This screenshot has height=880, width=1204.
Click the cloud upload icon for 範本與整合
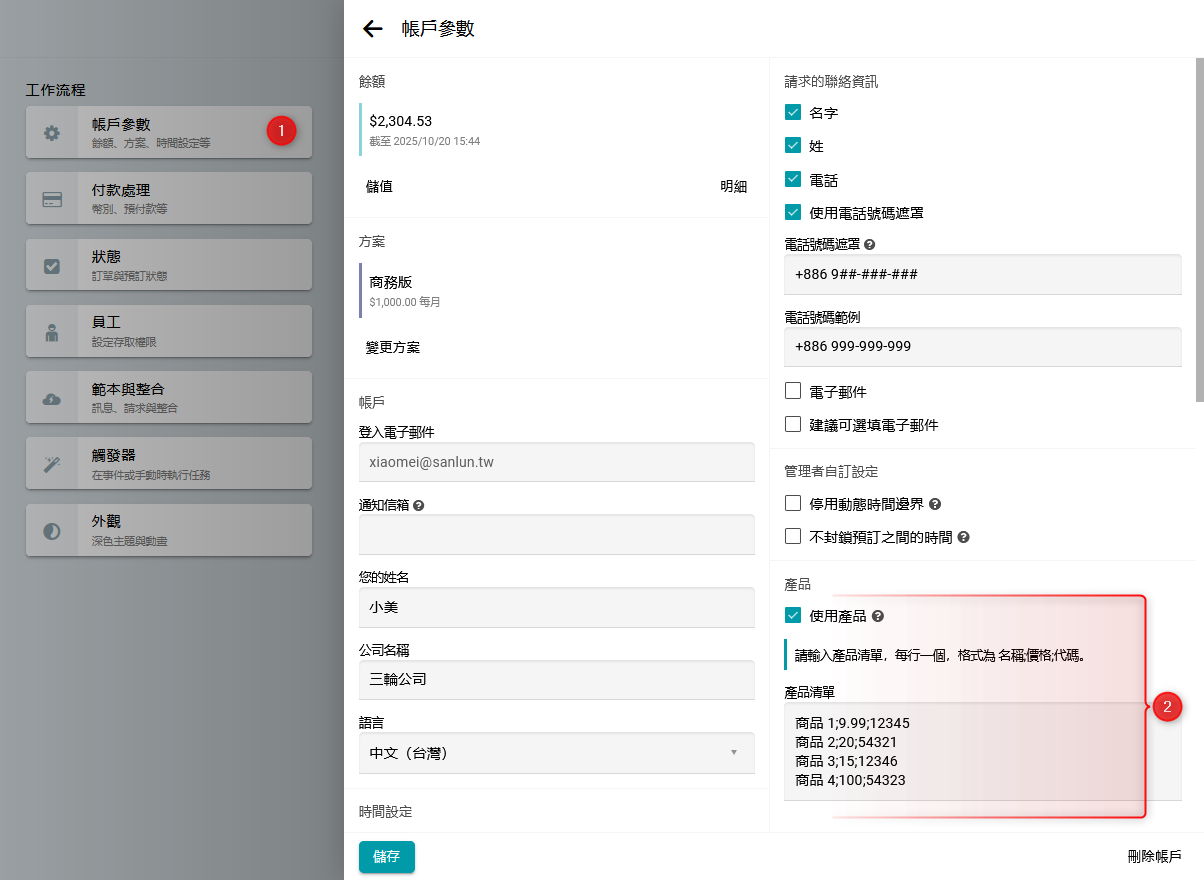pos(52,399)
